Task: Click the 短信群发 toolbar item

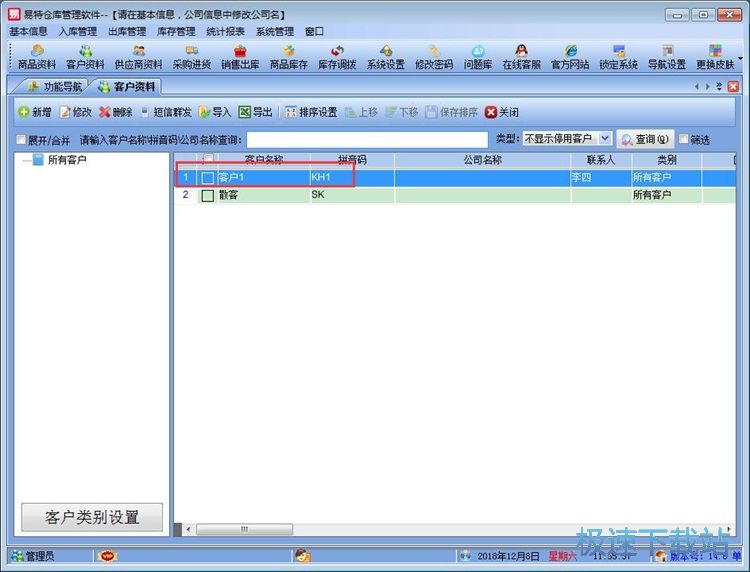Action: tap(166, 112)
